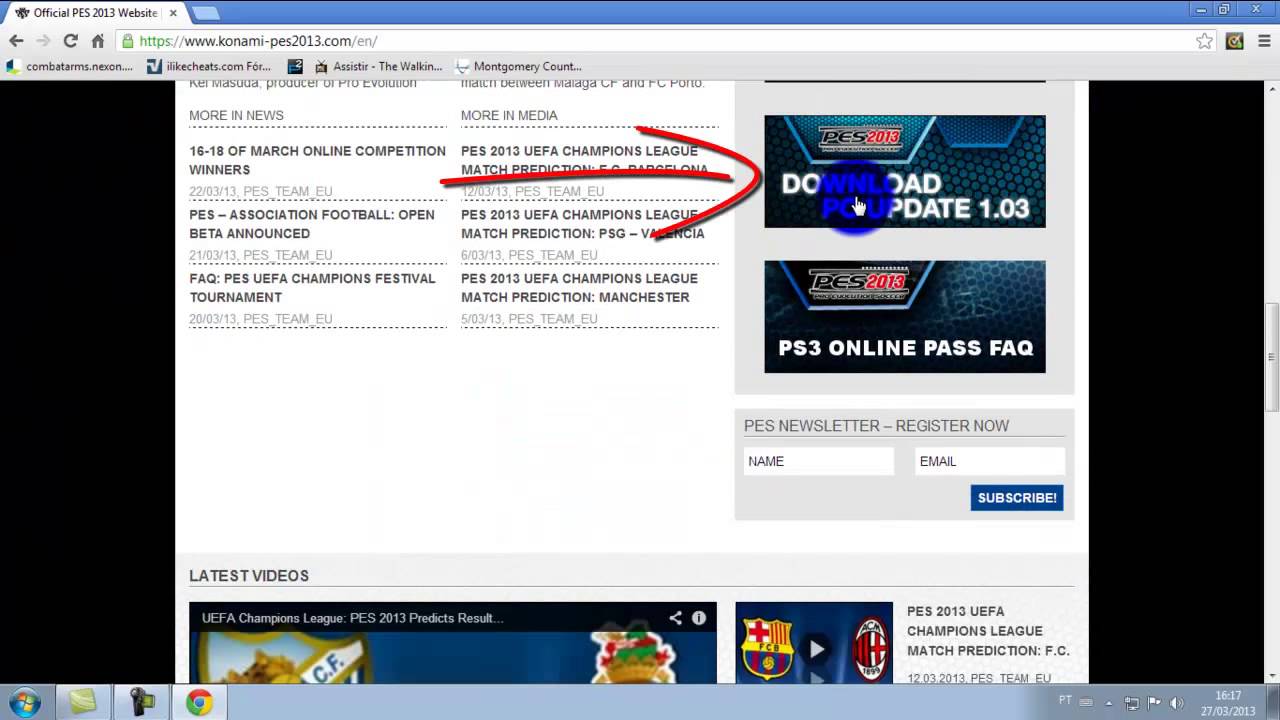Screen dimensions: 1280x720
Task: Click the Download PC Update 1.03 banner
Action: point(905,172)
